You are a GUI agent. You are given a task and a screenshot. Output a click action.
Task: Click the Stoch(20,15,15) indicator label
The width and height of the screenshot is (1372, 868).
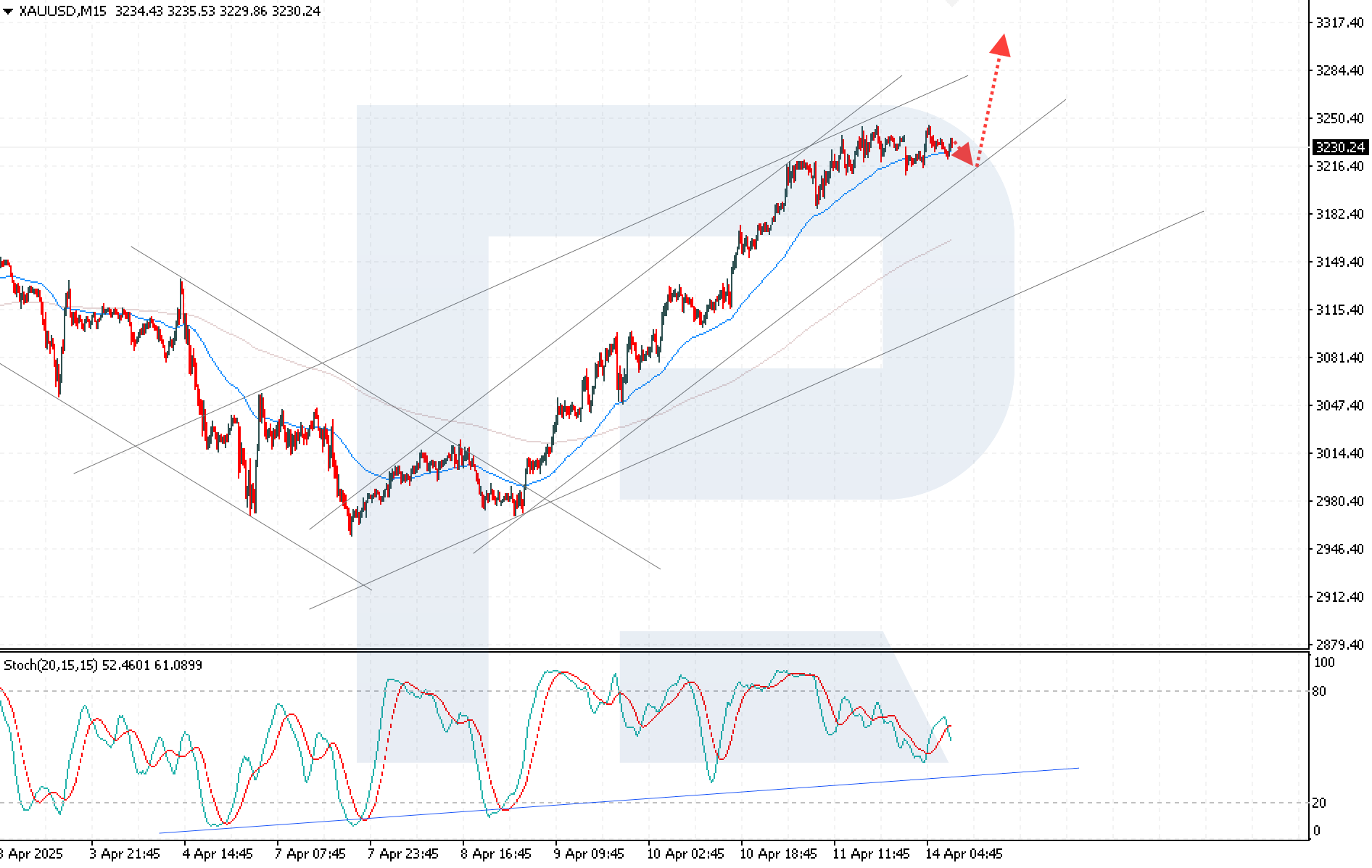(51, 665)
